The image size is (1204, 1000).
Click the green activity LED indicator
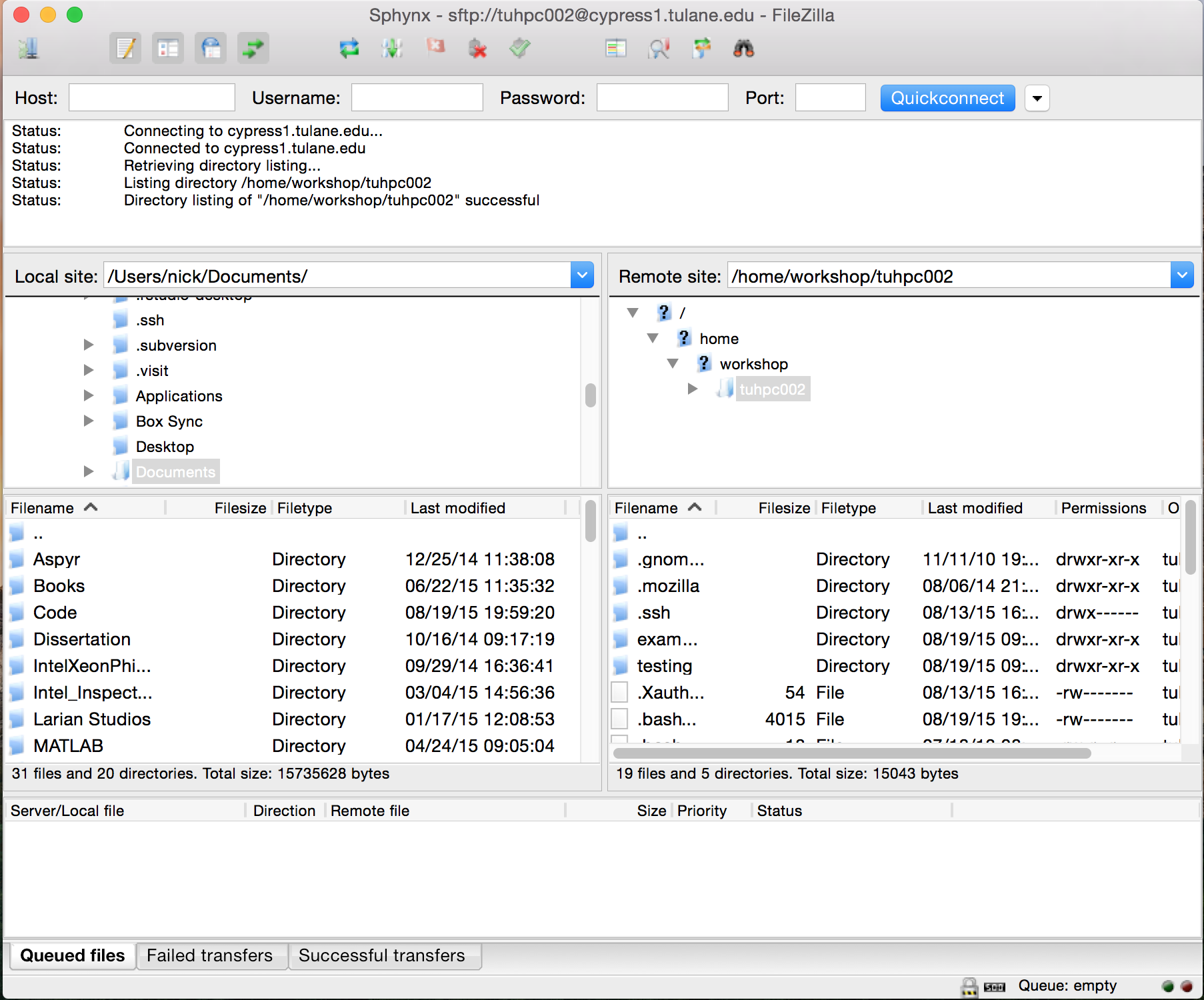(x=1167, y=986)
